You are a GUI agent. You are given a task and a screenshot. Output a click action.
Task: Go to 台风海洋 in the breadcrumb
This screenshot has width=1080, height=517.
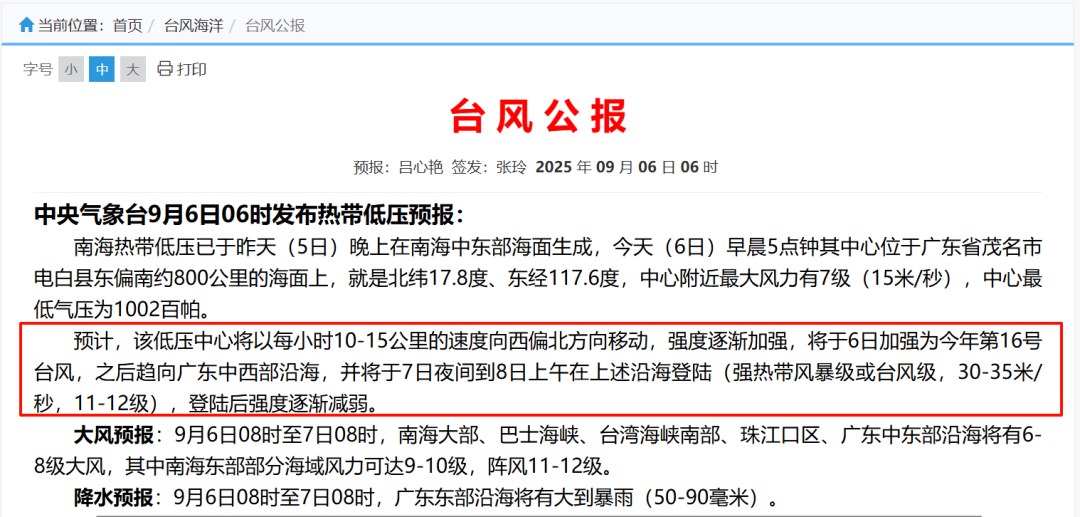point(193,25)
